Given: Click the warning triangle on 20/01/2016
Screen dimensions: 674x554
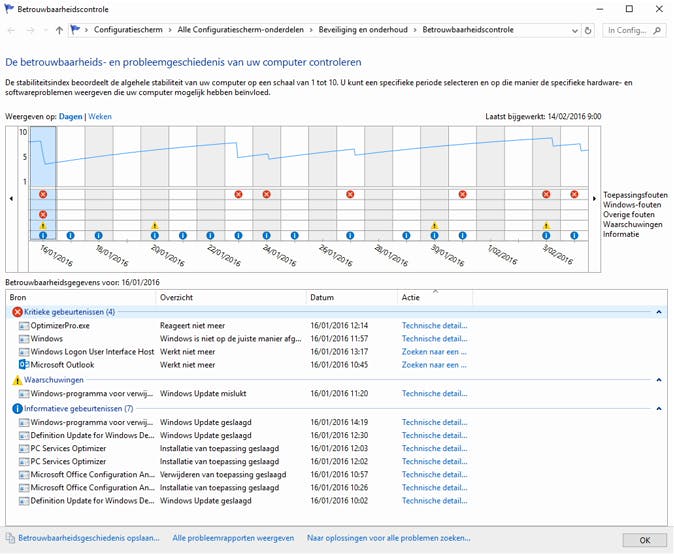Looking at the screenshot, I should (155, 225).
